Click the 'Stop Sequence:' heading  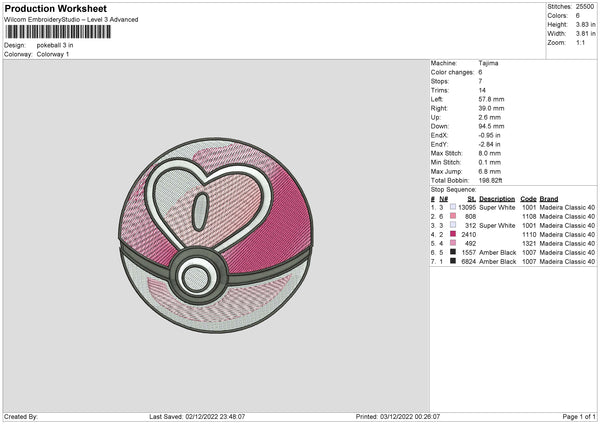[453, 189]
